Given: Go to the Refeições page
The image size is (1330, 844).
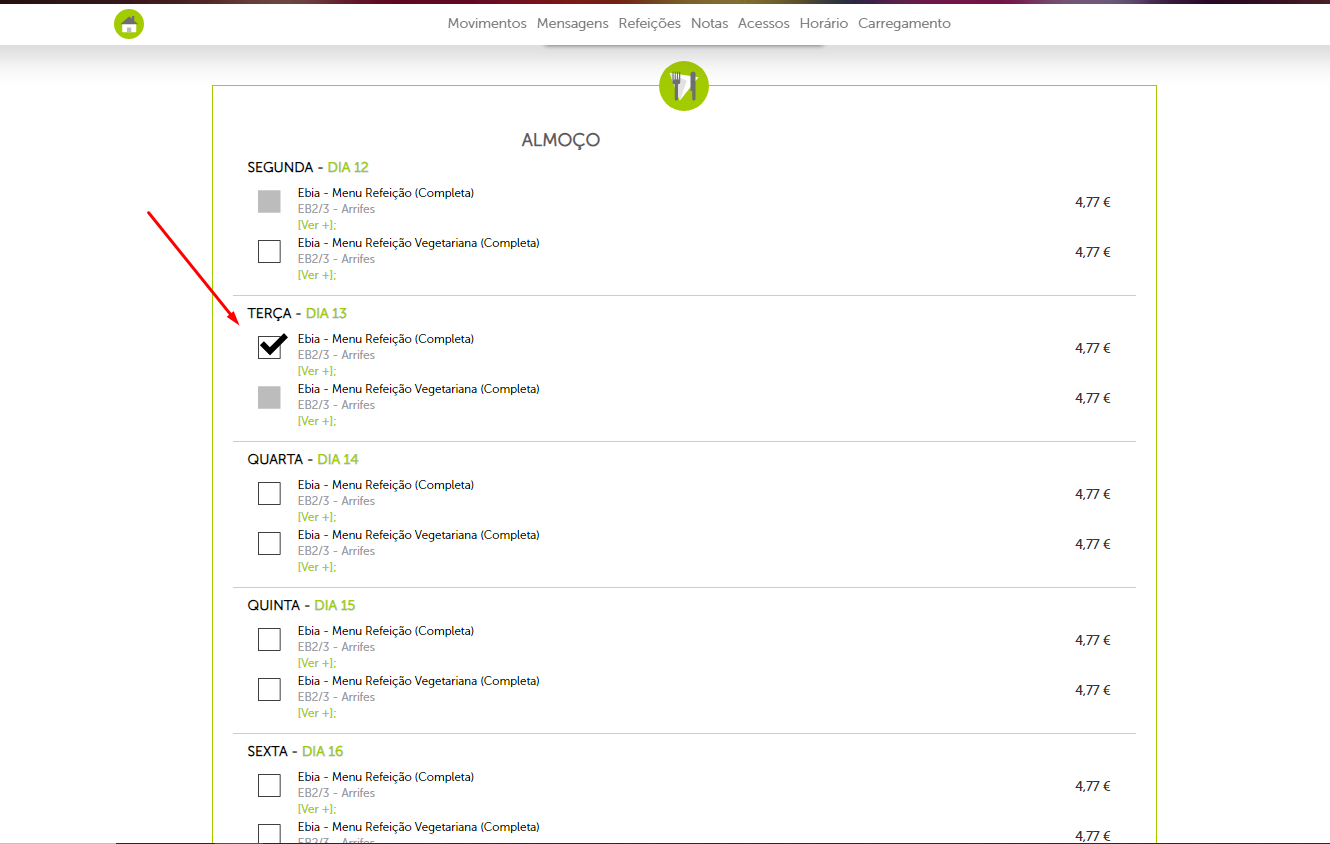Looking at the screenshot, I should point(649,23).
